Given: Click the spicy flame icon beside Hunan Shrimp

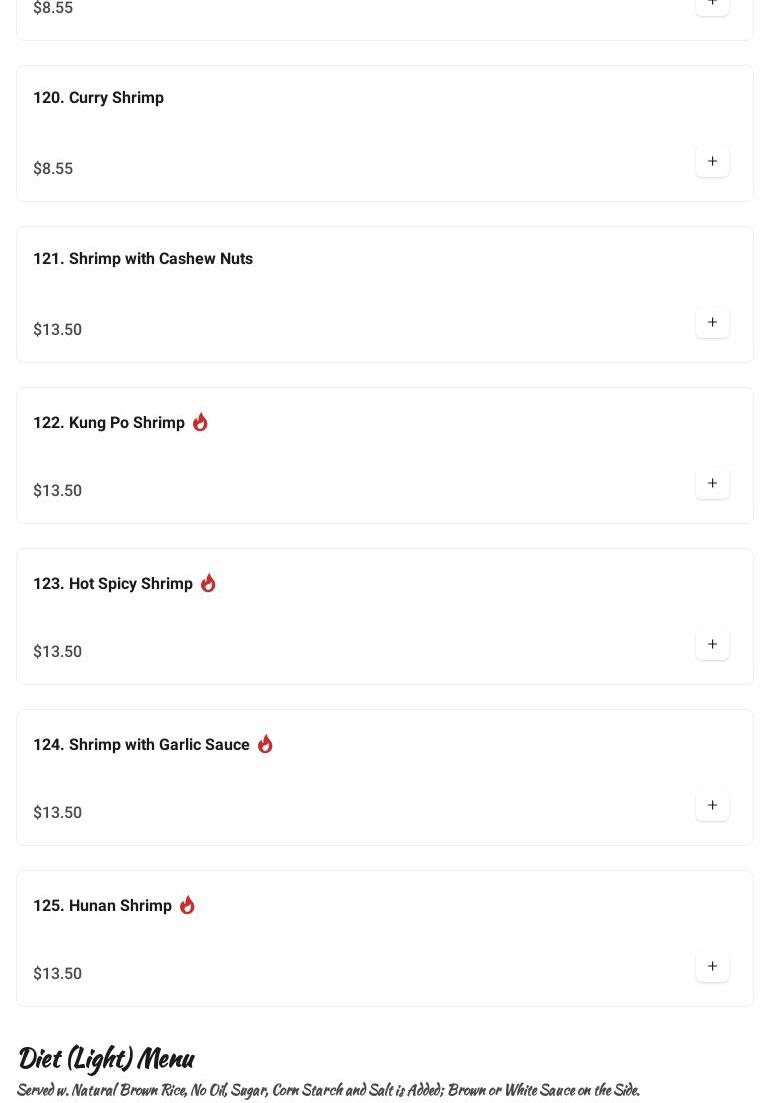Looking at the screenshot, I should click(187, 905).
